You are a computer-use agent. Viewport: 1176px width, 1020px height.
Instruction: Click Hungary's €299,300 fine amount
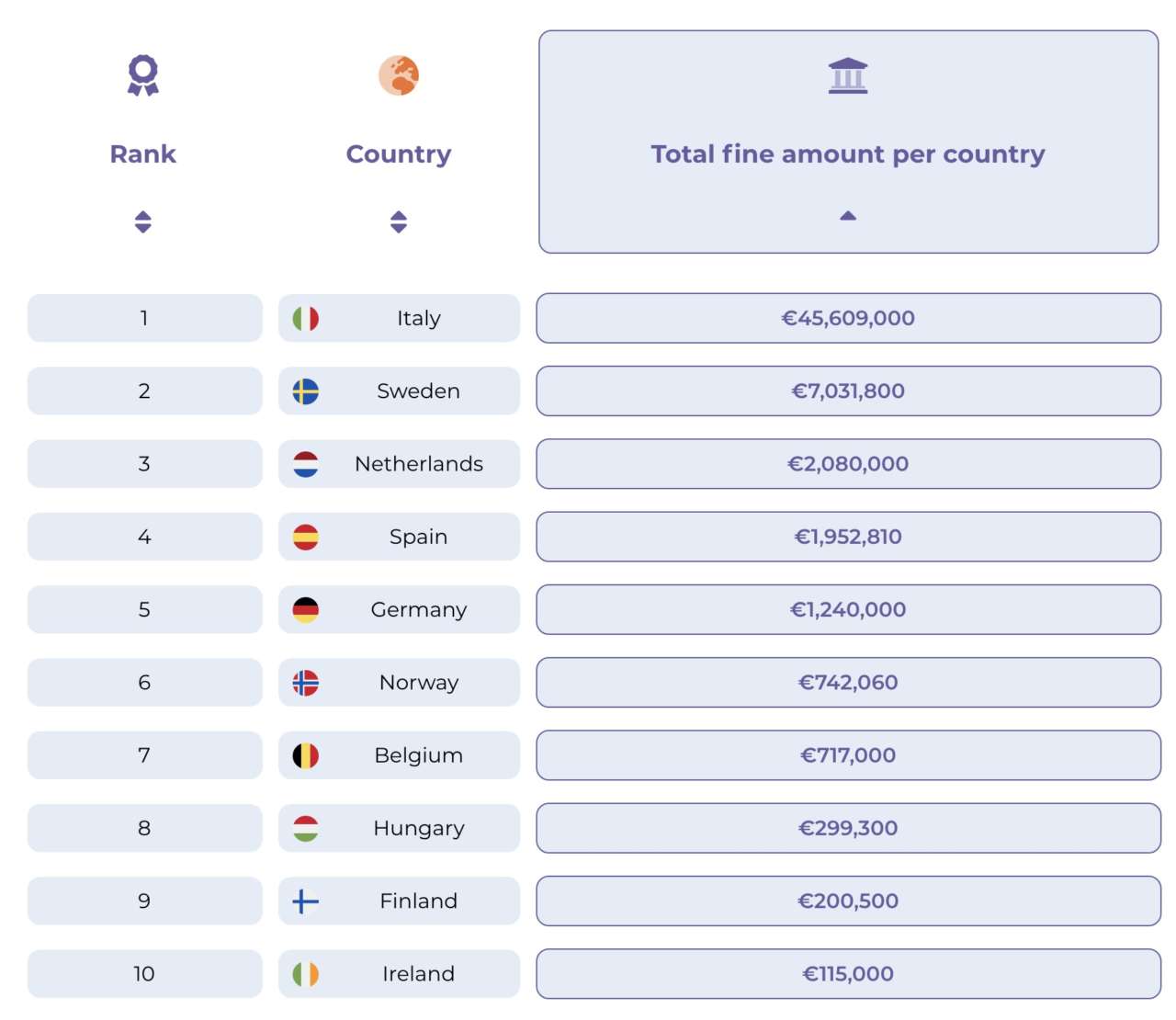click(848, 828)
